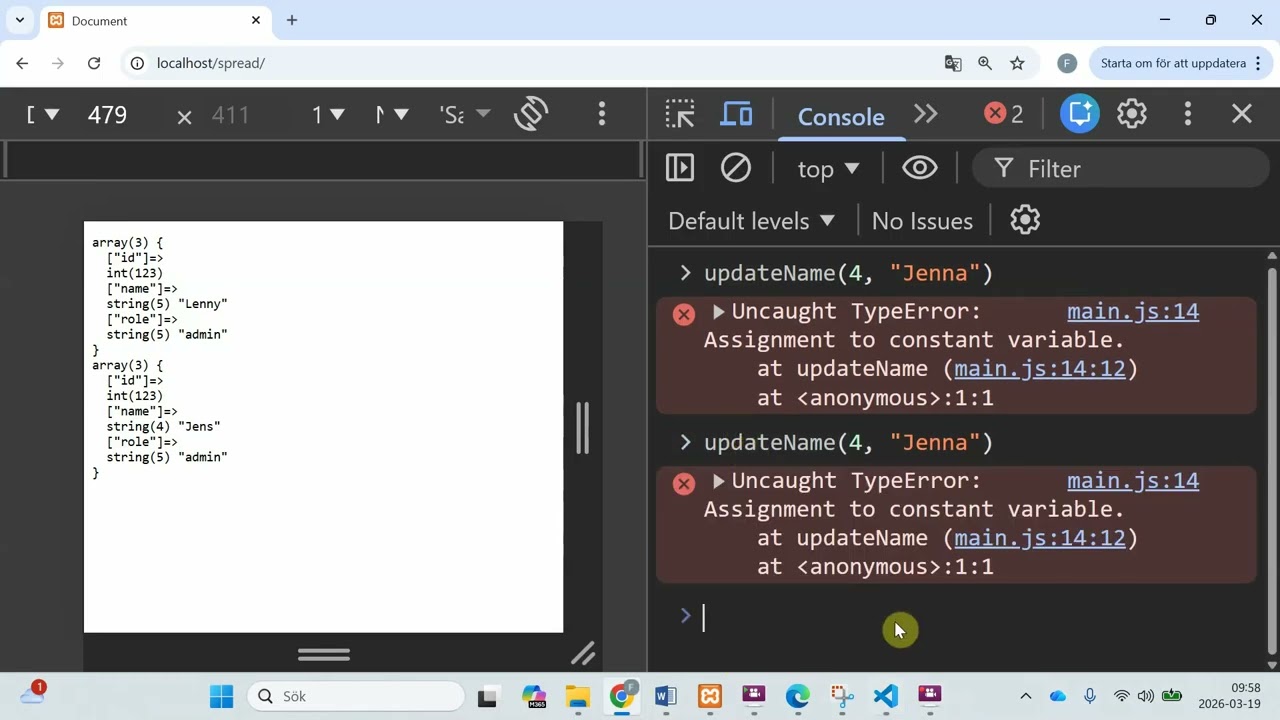Image resolution: width=1280 pixels, height=720 pixels.
Task: Select the inspect element picker tool
Action: click(x=680, y=114)
